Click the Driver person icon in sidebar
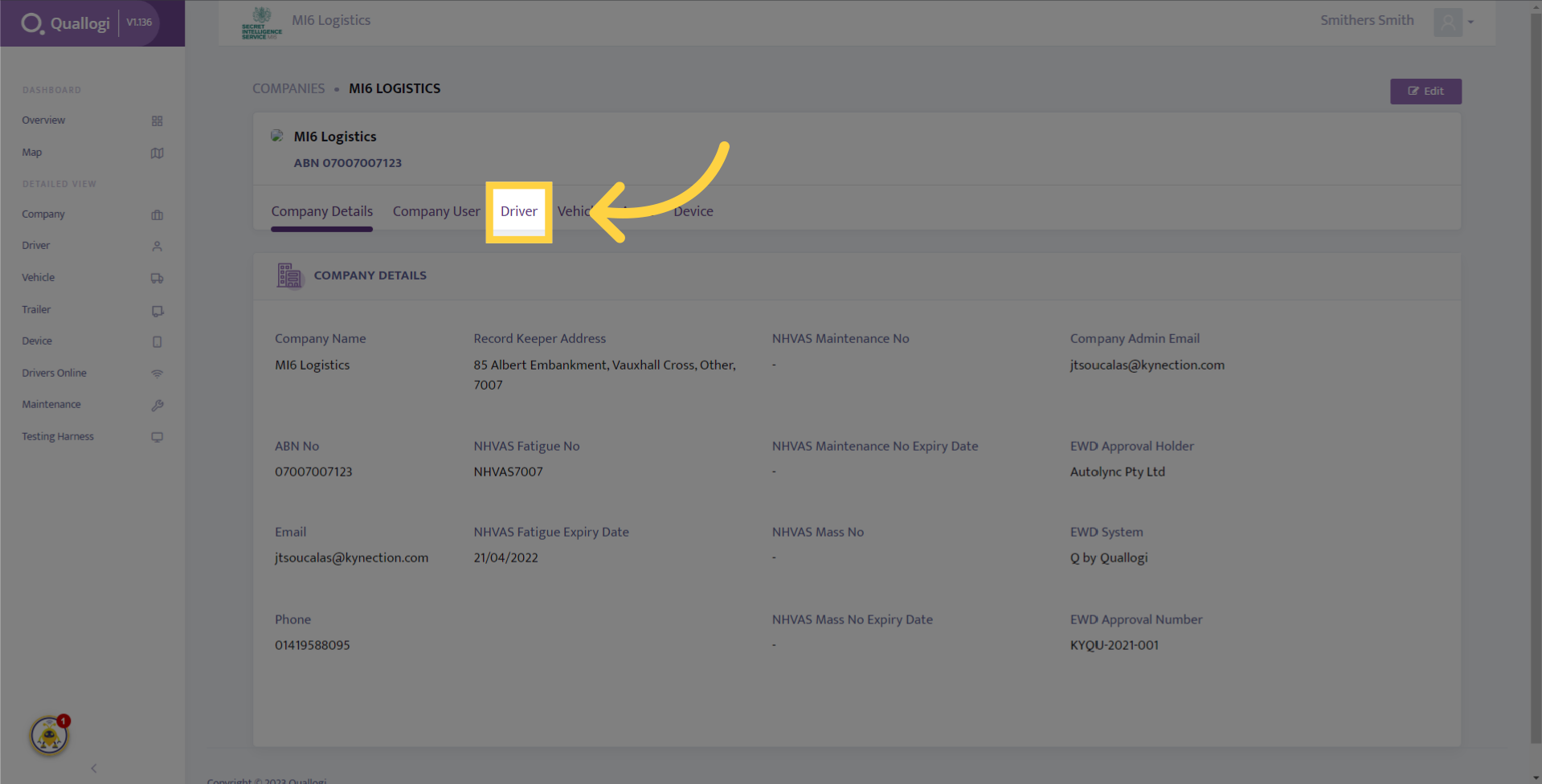The image size is (1542, 784). (x=157, y=247)
